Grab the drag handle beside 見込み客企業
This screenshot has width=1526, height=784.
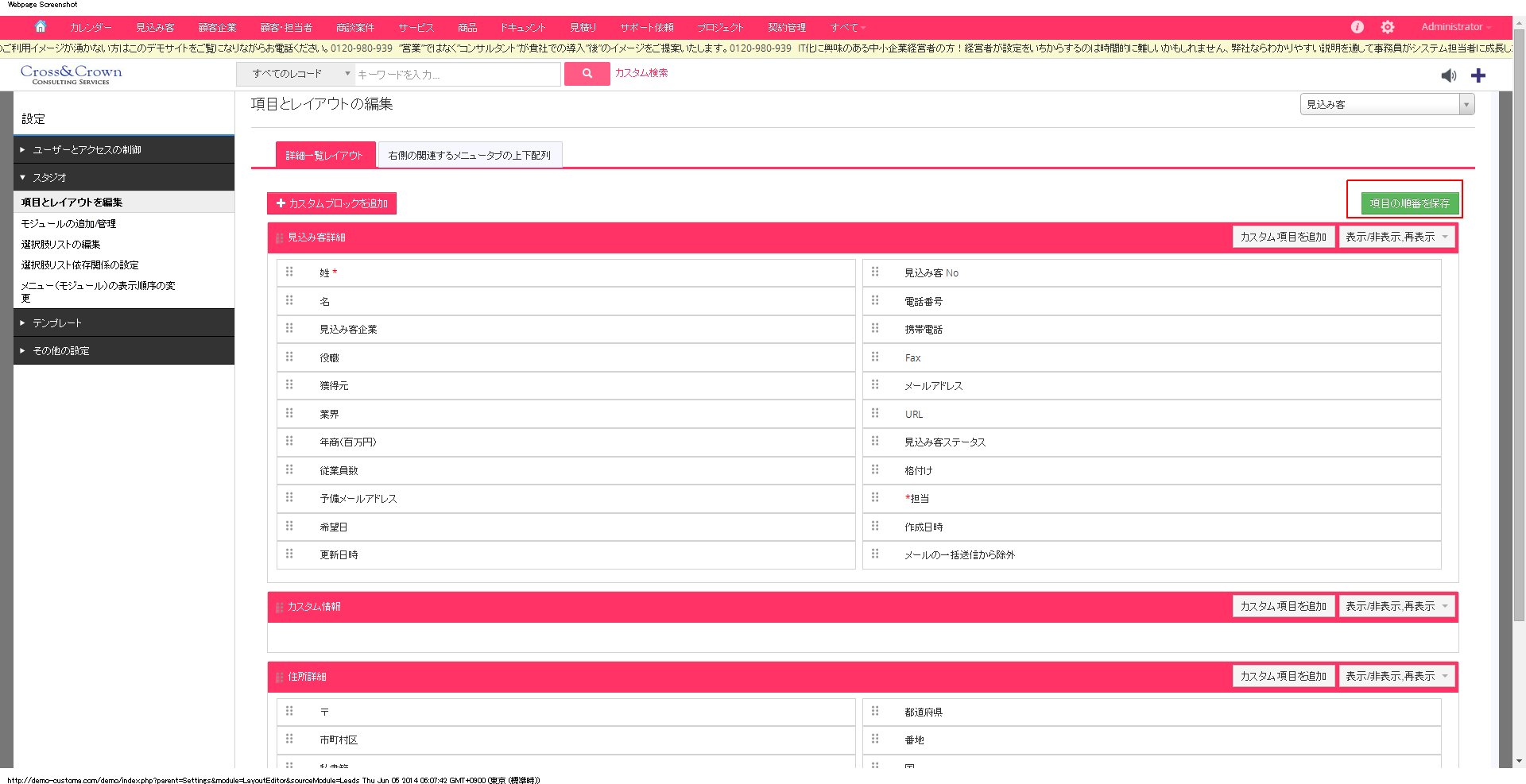(289, 329)
